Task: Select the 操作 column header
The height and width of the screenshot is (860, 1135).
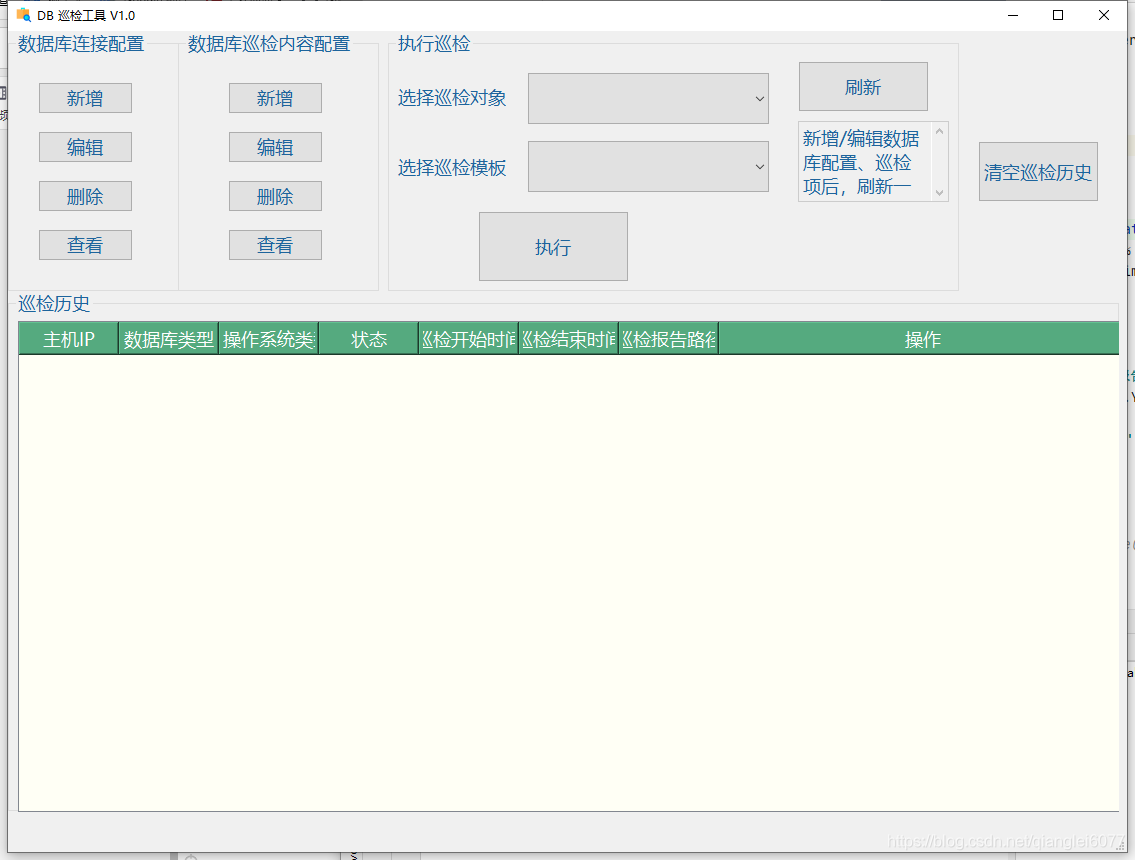Action: pos(922,339)
